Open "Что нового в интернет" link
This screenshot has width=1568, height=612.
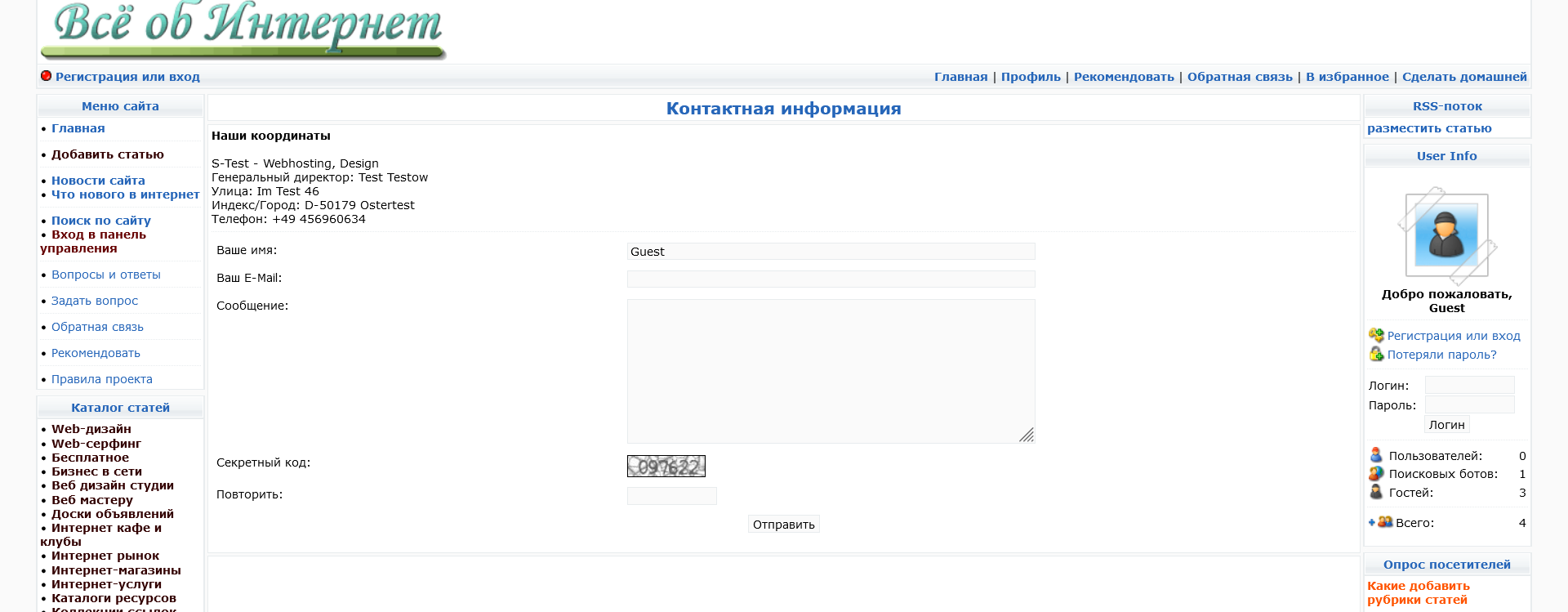pos(125,194)
